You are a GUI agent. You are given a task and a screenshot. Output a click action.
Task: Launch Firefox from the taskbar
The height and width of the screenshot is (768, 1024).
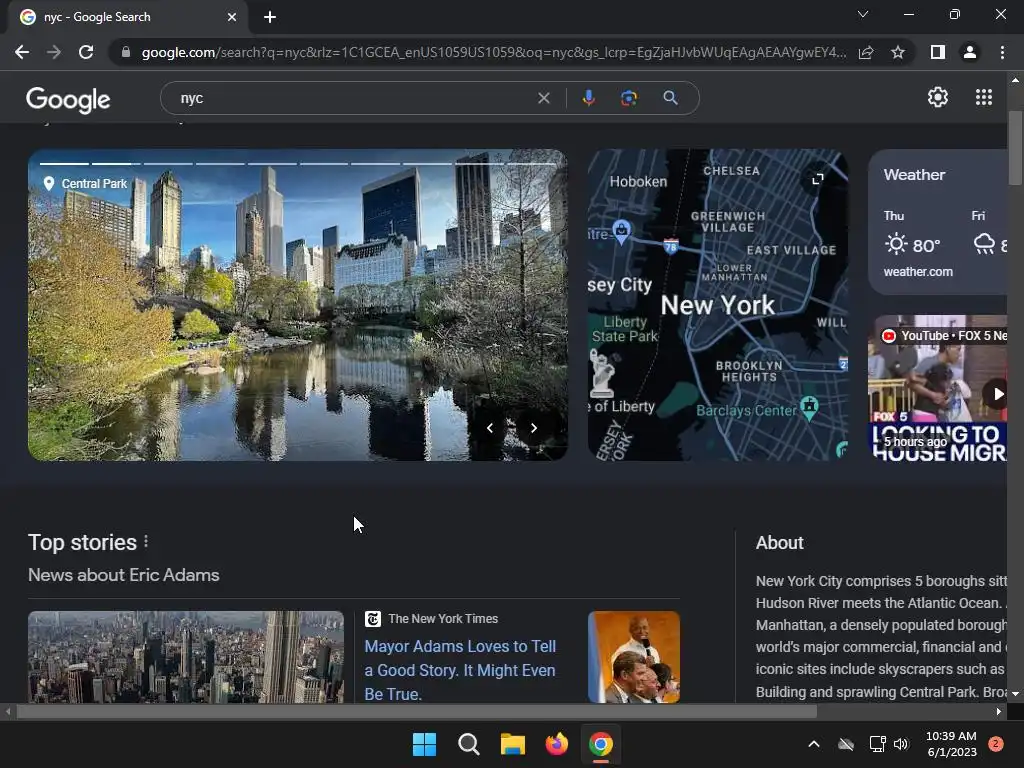click(x=556, y=744)
